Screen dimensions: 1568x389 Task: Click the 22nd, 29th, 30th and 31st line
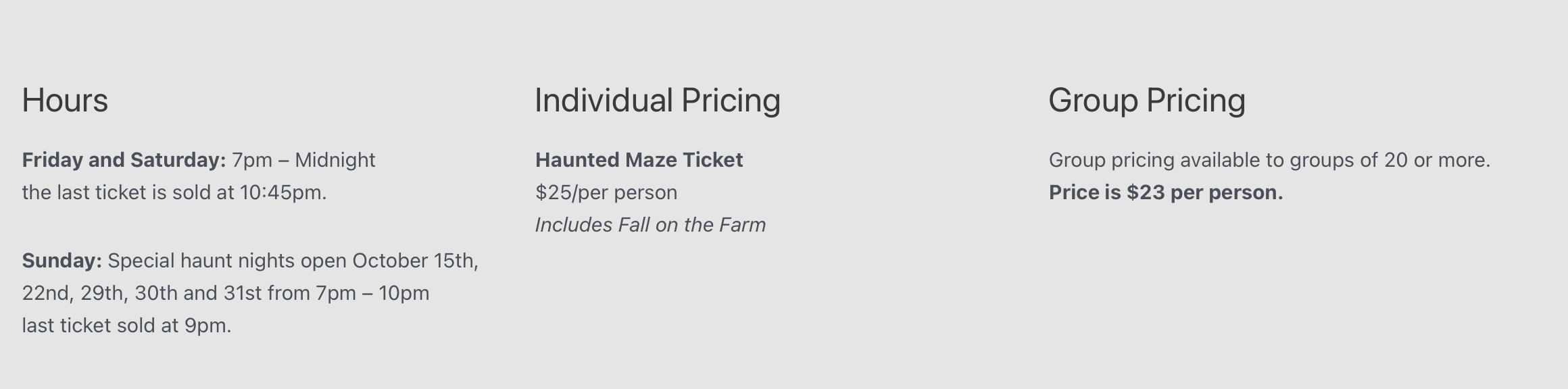(225, 293)
